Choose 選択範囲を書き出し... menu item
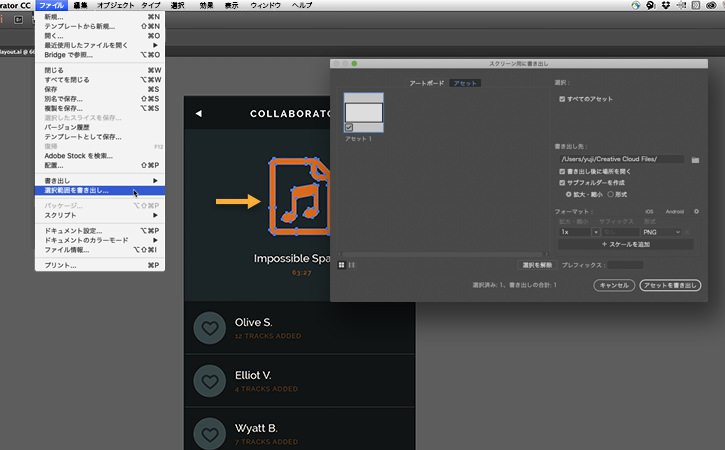 pyautogui.click(x=100, y=191)
